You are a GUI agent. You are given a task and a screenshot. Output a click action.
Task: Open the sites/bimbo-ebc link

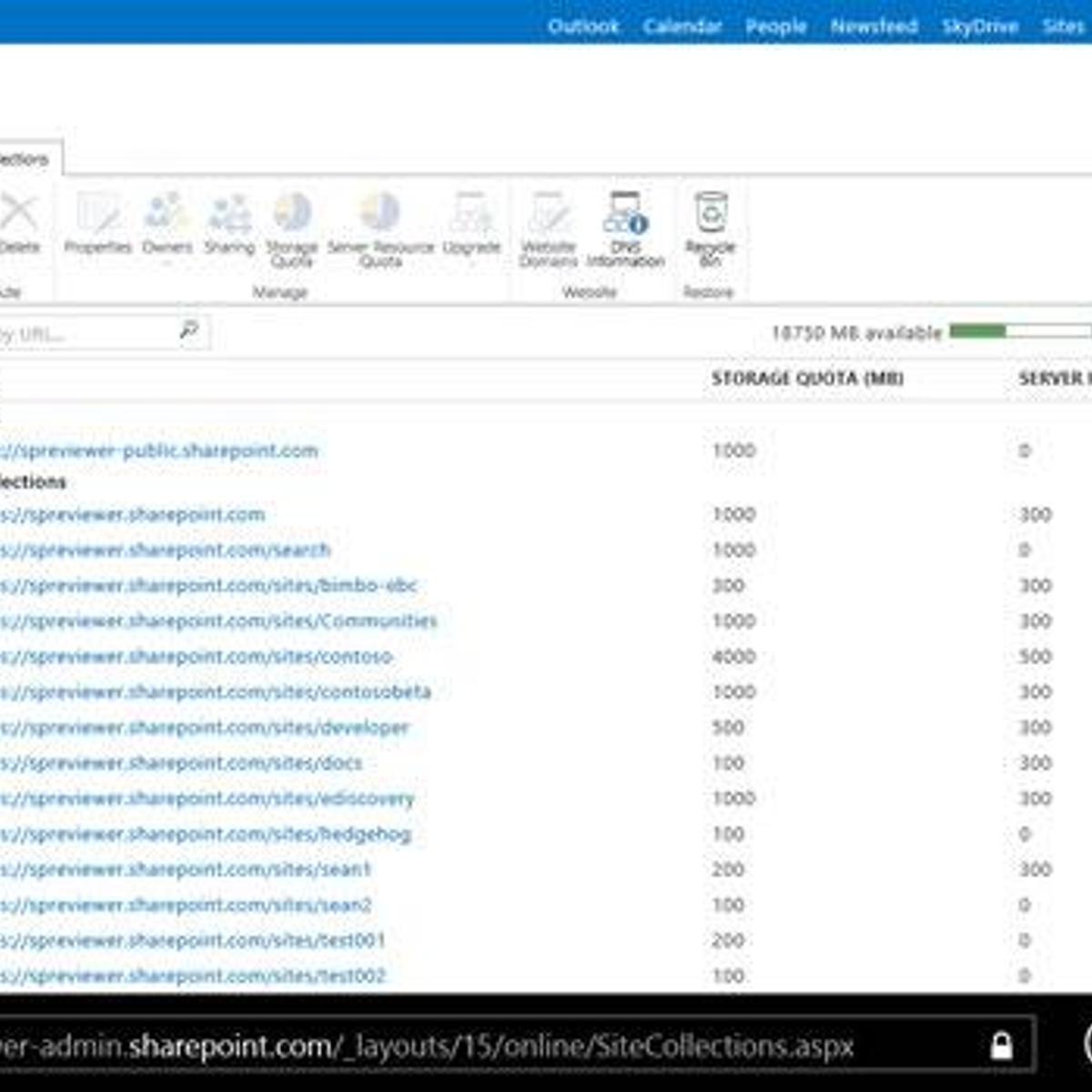tap(208, 585)
